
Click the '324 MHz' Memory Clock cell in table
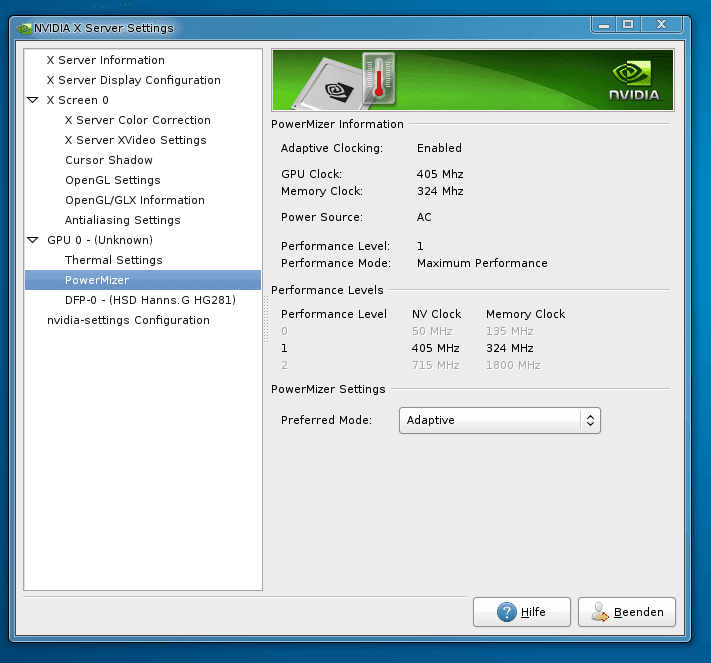click(x=510, y=348)
